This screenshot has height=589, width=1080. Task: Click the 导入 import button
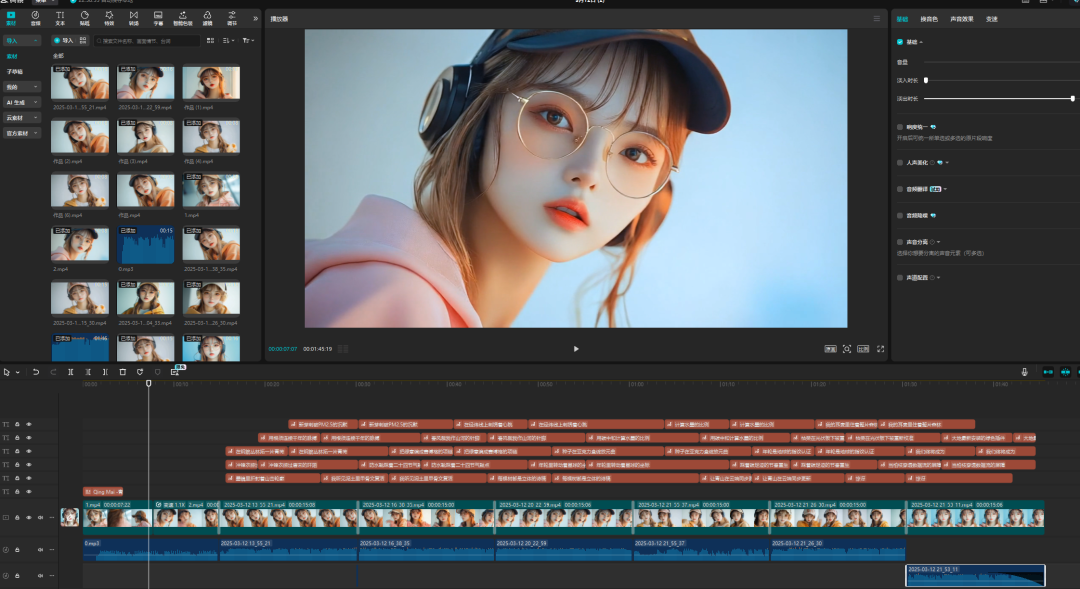pos(63,41)
